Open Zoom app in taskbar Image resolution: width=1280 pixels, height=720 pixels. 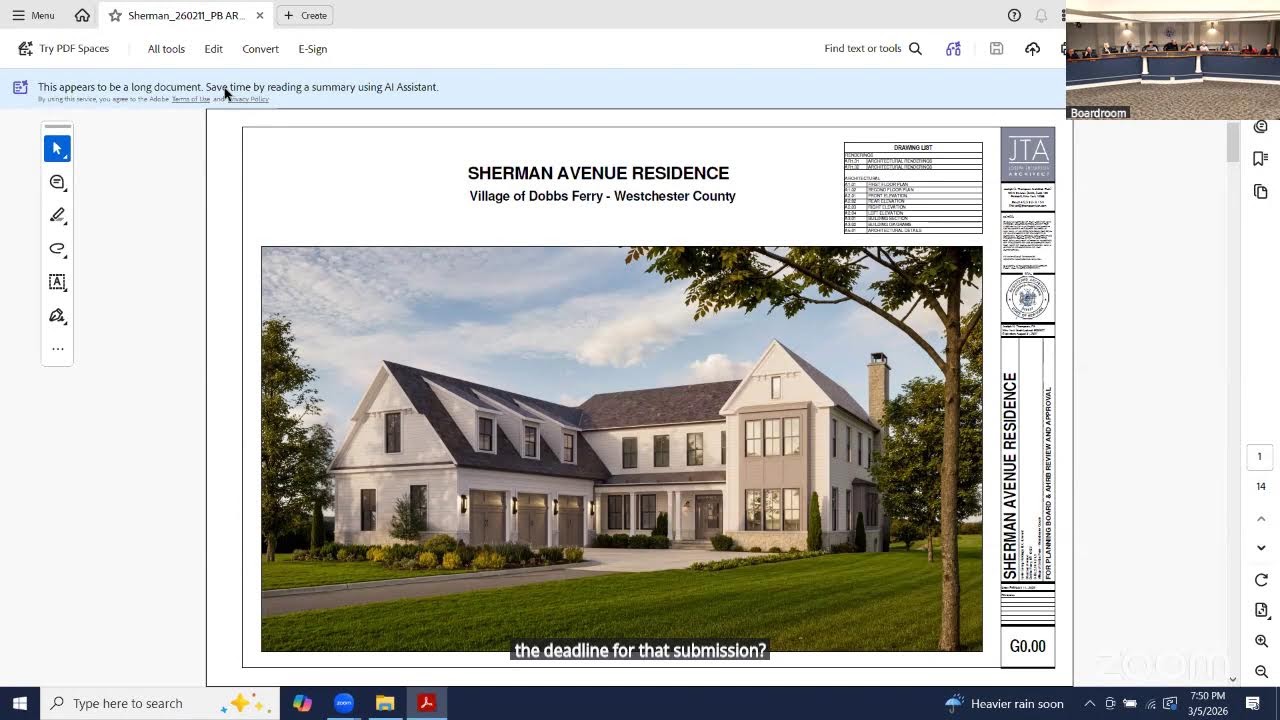click(343, 703)
